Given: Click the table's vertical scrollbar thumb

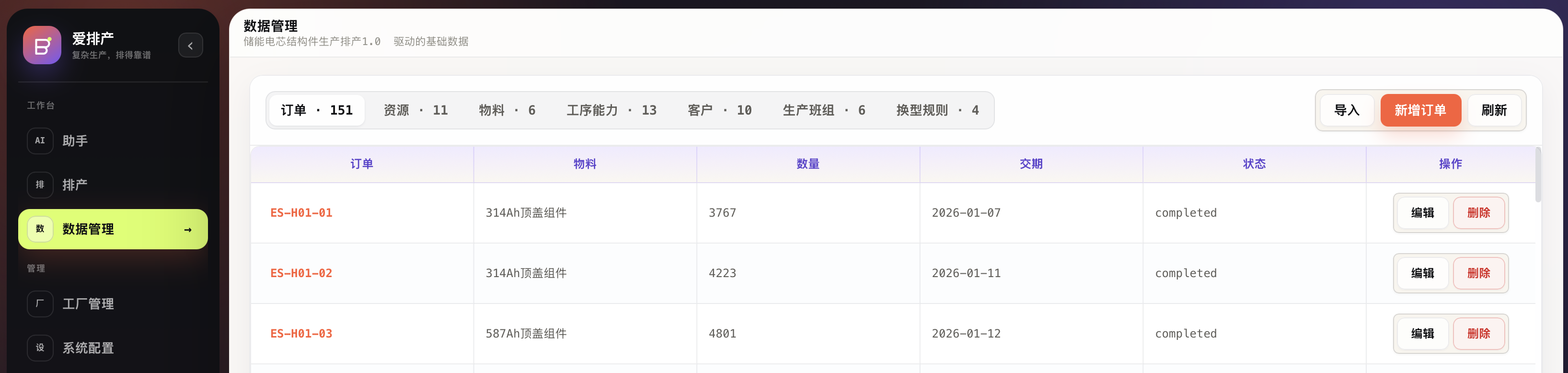Looking at the screenshot, I should (1538, 175).
